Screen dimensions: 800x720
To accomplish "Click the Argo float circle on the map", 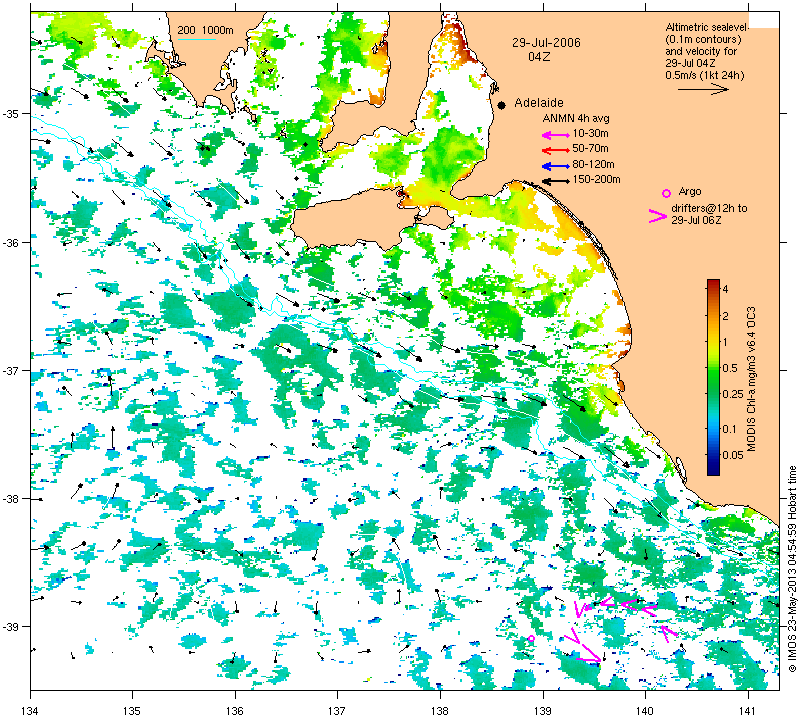I will click(x=531, y=638).
